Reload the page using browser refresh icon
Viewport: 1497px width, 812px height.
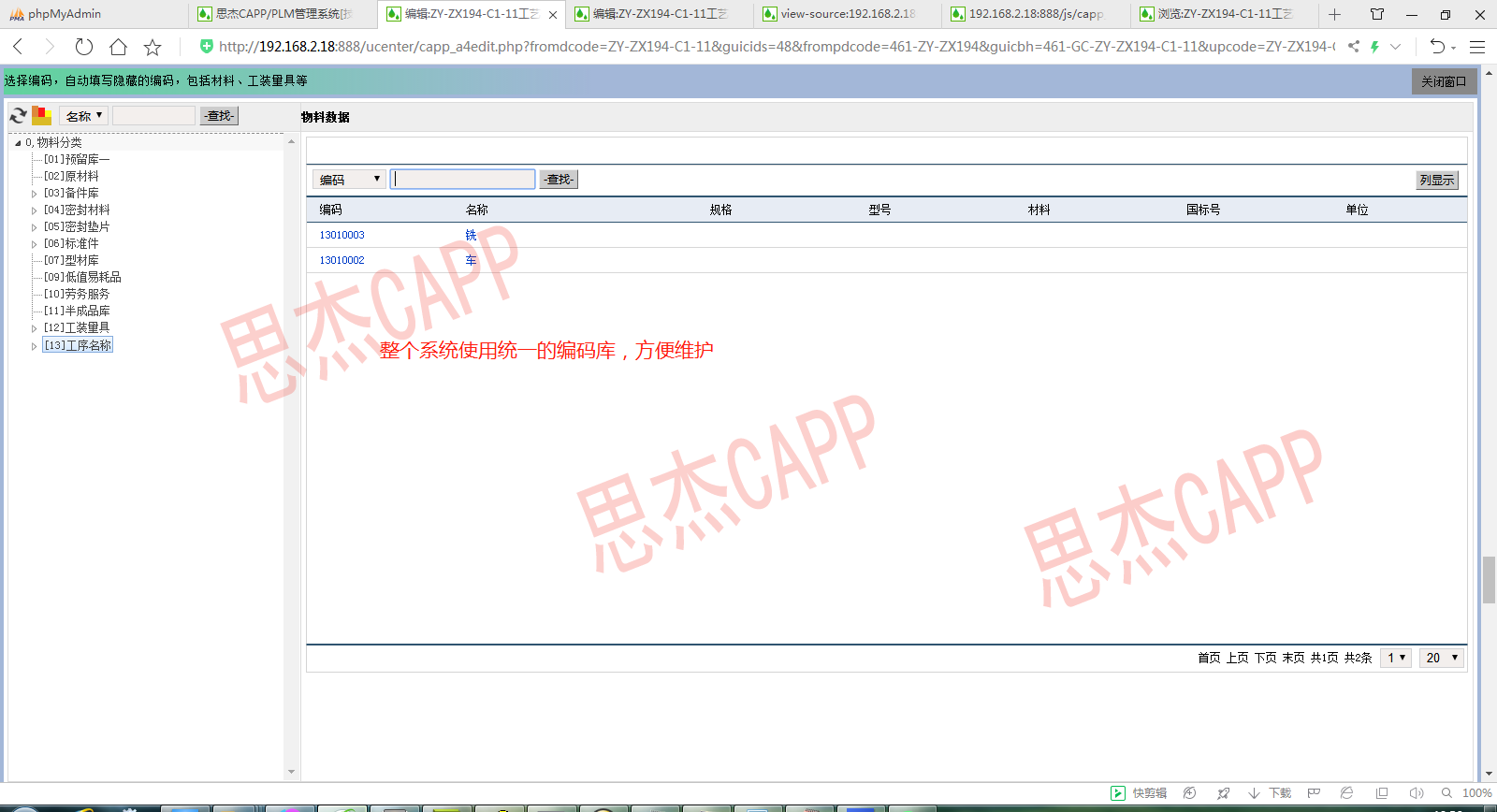click(x=84, y=47)
